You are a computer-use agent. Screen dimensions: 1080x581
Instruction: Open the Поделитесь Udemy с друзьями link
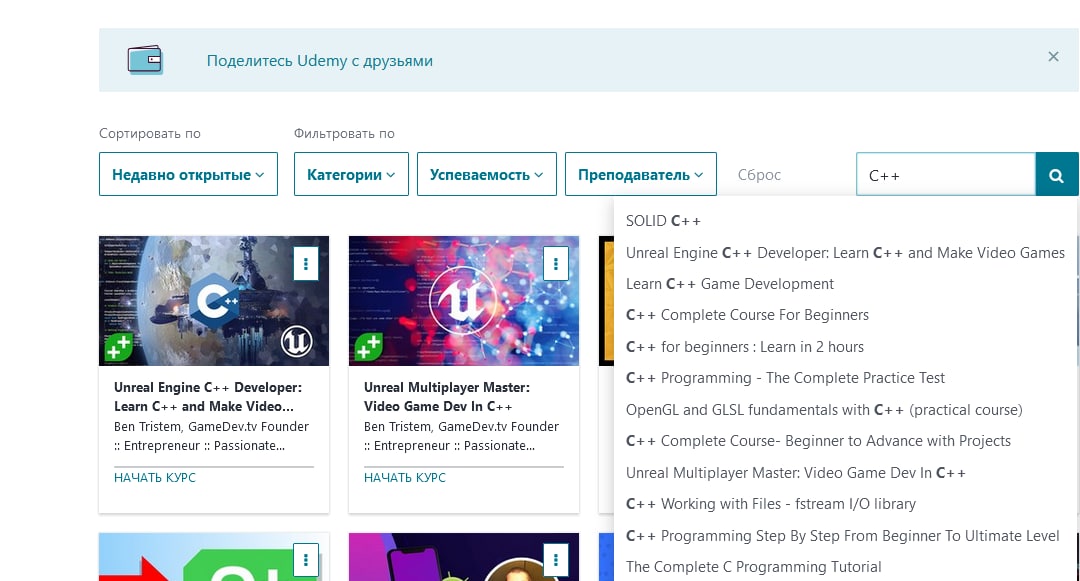pyautogui.click(x=320, y=61)
